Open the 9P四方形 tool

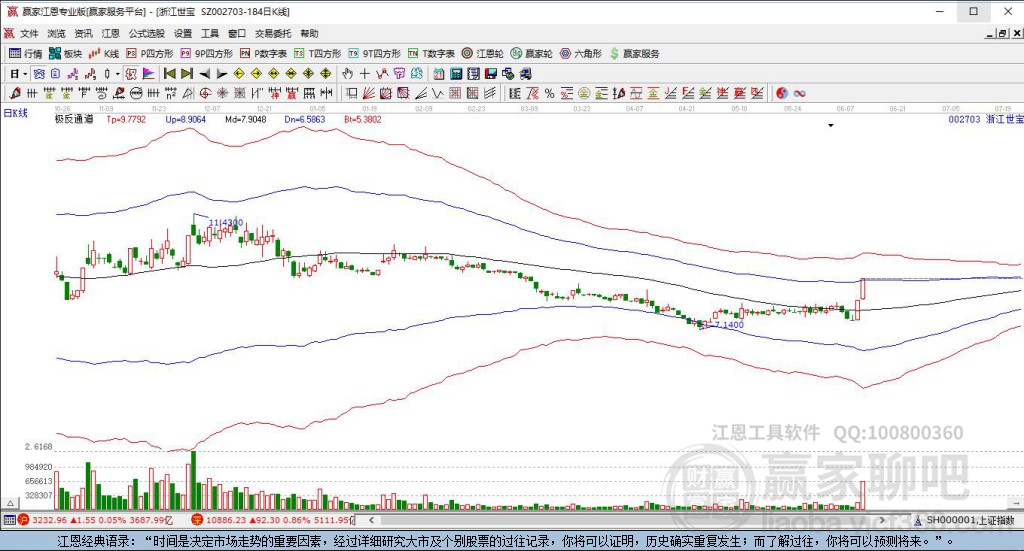(206, 54)
